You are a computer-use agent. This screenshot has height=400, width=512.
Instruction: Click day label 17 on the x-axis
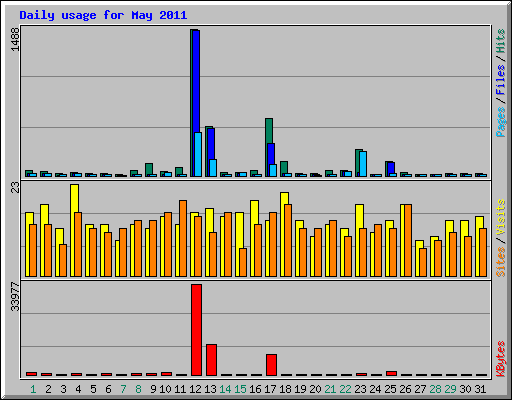click(x=270, y=389)
